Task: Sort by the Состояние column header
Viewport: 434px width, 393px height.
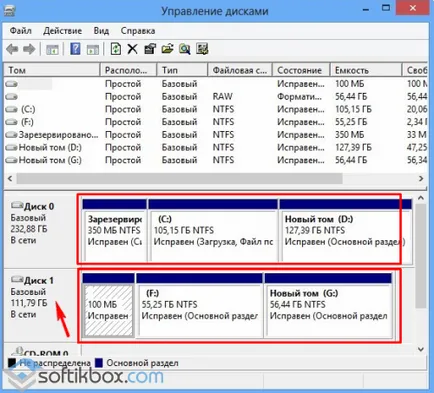Action: pyautogui.click(x=301, y=70)
